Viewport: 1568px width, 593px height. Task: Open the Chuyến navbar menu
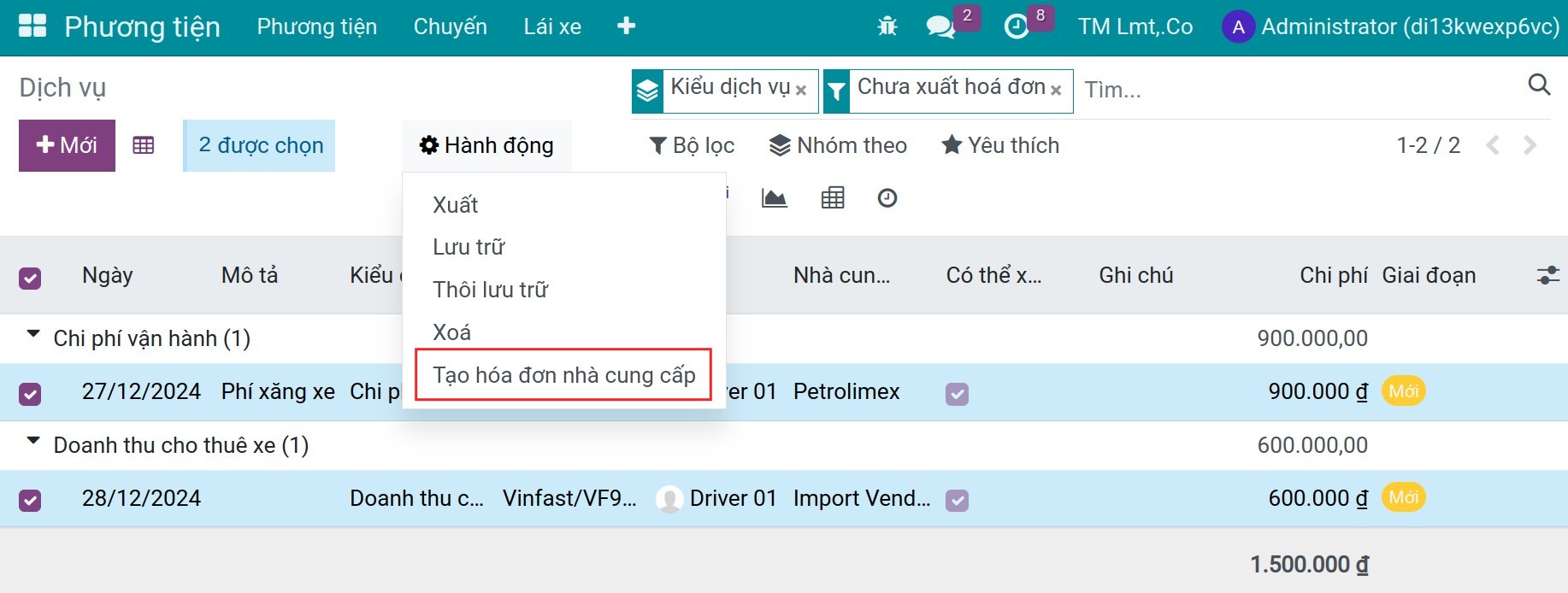point(451,26)
